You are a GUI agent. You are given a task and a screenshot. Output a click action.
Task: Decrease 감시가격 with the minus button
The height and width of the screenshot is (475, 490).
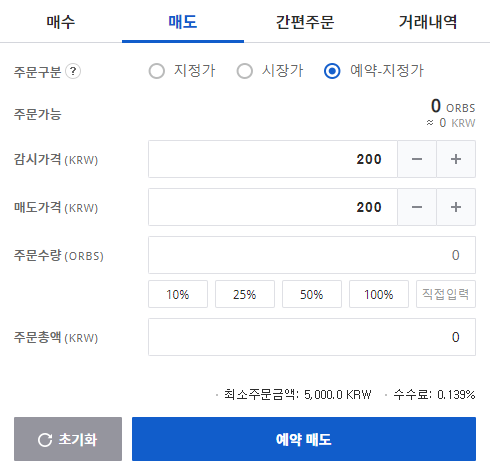pyautogui.click(x=417, y=159)
